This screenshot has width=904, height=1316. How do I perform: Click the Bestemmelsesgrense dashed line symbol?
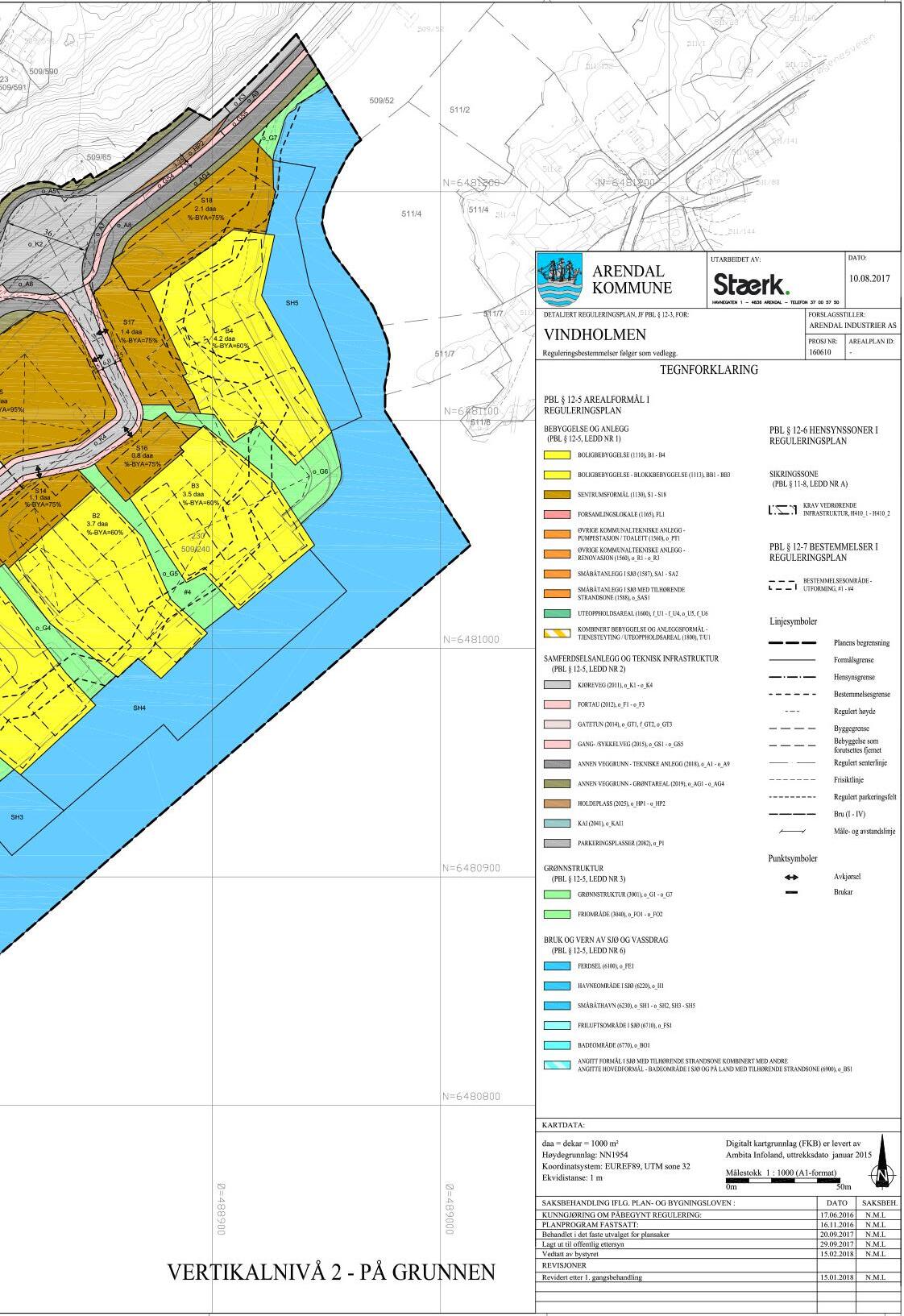793,694
